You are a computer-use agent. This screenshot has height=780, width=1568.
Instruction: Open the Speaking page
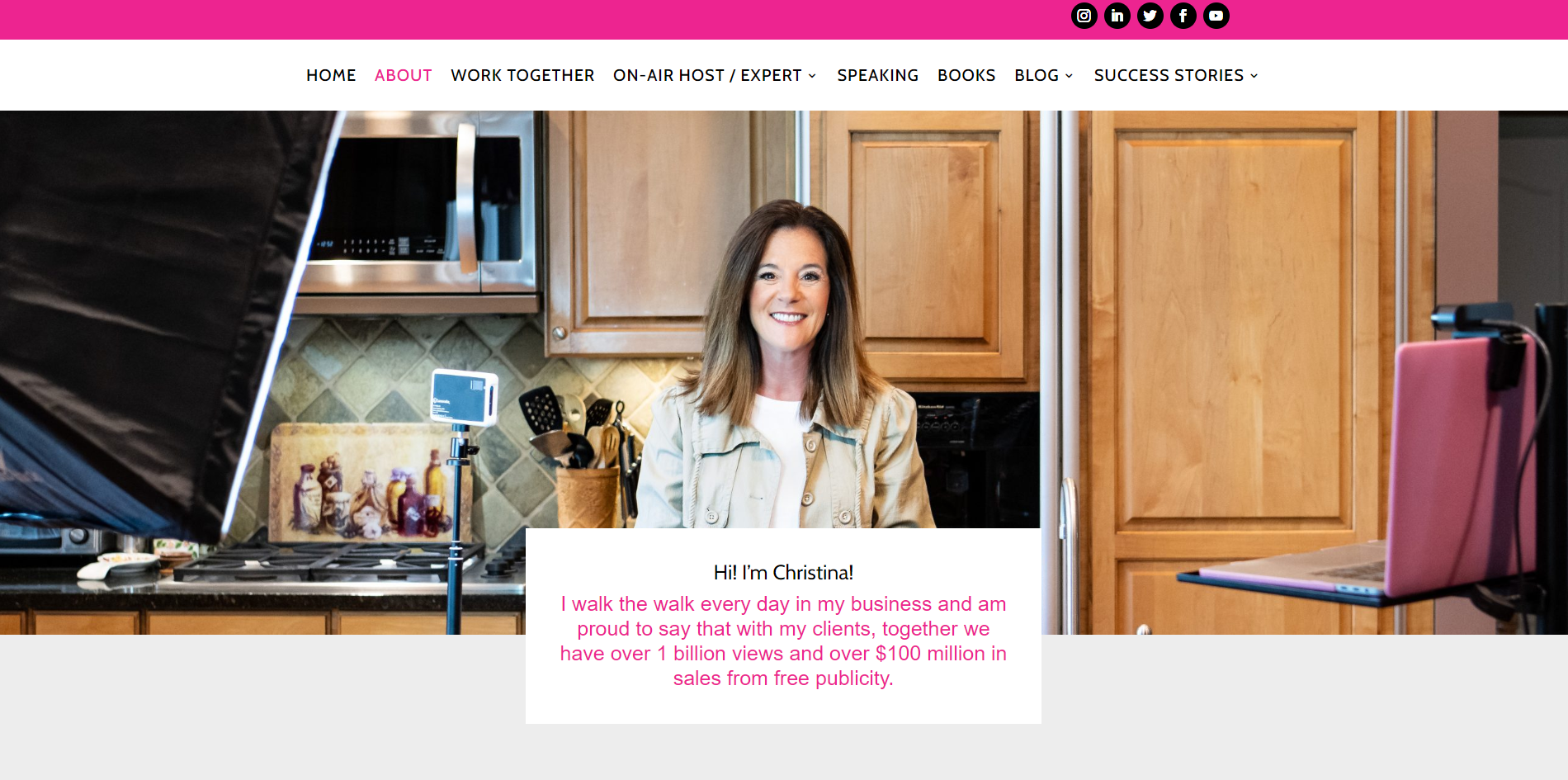[x=877, y=75]
